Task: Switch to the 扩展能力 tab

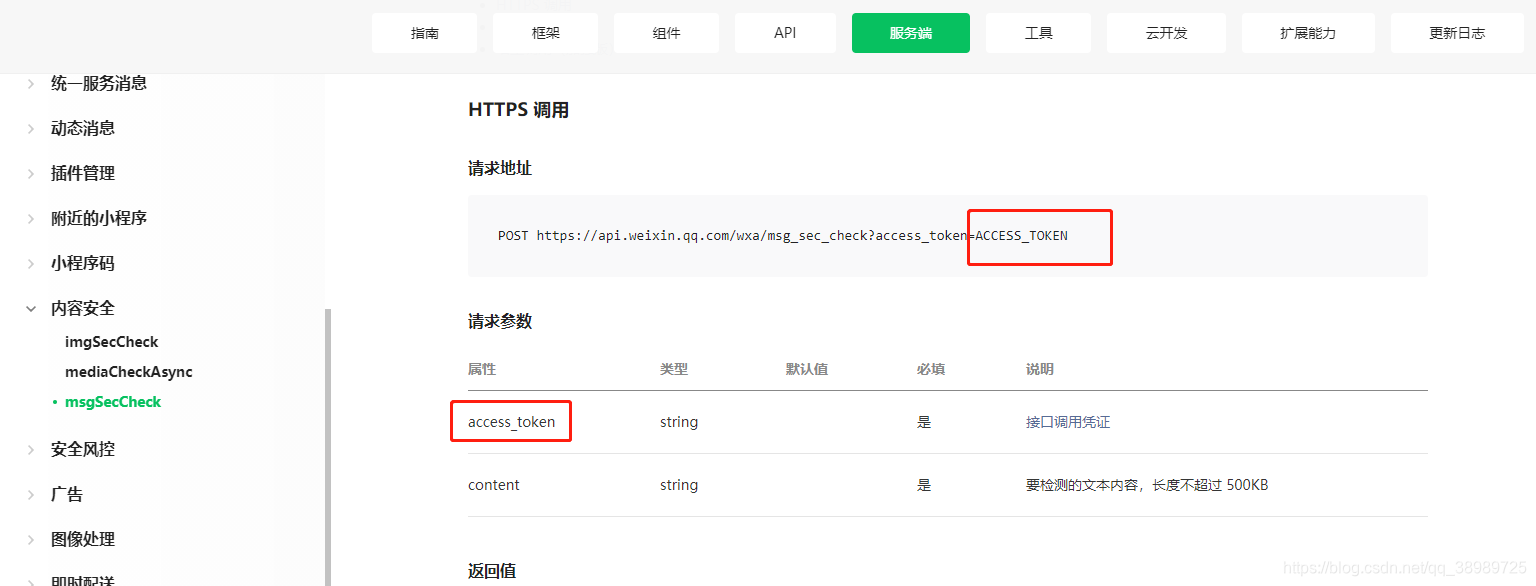Action: click(x=1307, y=32)
